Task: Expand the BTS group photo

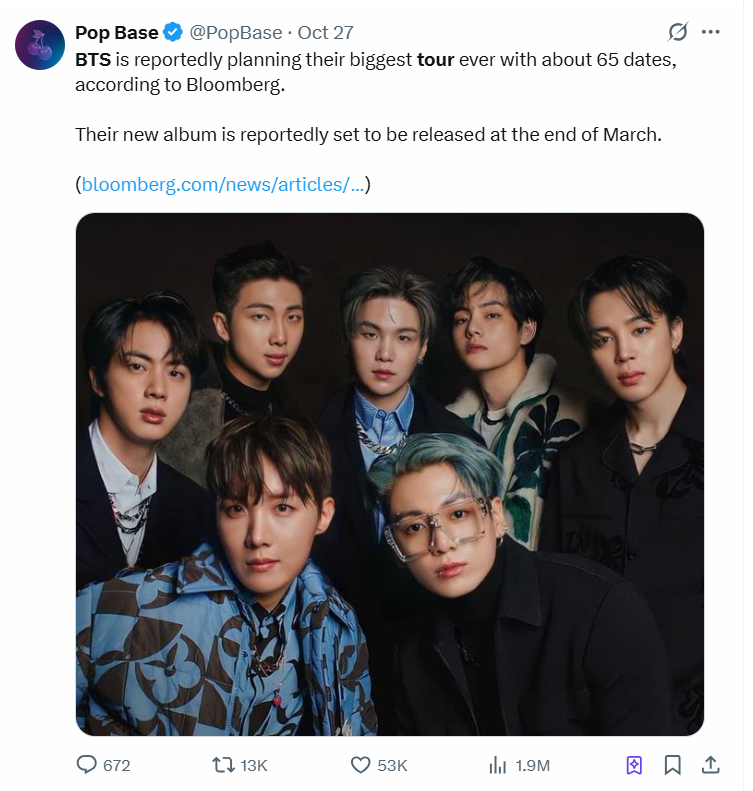Action: (390, 475)
